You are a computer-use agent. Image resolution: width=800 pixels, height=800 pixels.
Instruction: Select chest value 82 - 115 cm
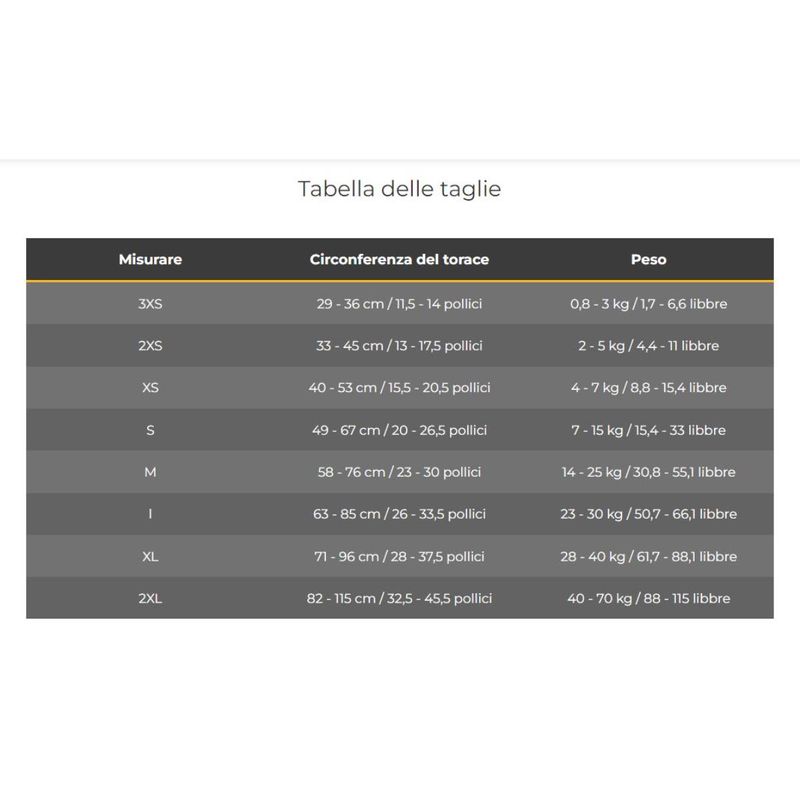click(x=399, y=599)
